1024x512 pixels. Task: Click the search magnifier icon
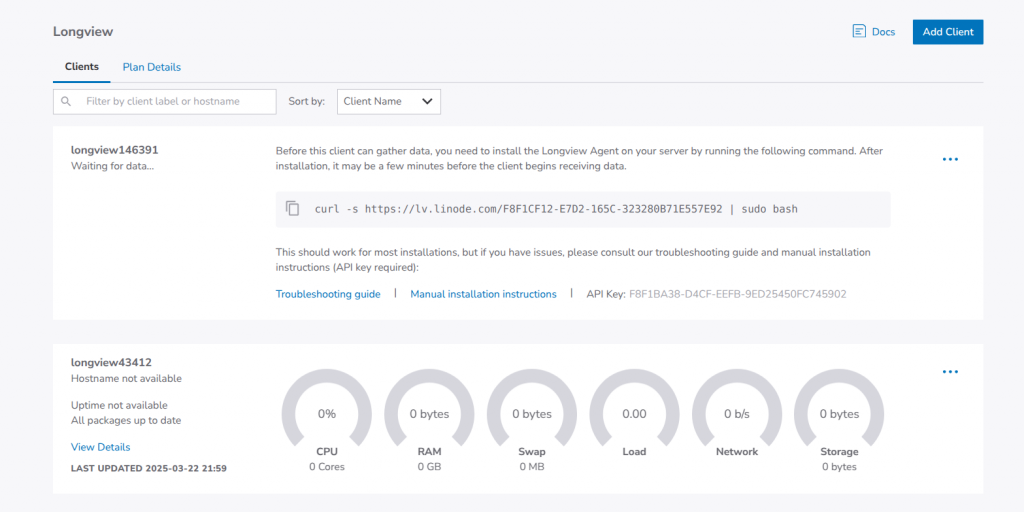coord(67,101)
